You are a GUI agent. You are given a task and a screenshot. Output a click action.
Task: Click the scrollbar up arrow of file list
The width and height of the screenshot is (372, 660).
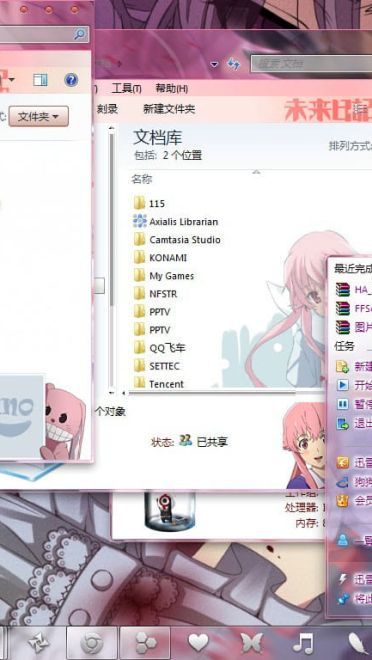click(112, 128)
